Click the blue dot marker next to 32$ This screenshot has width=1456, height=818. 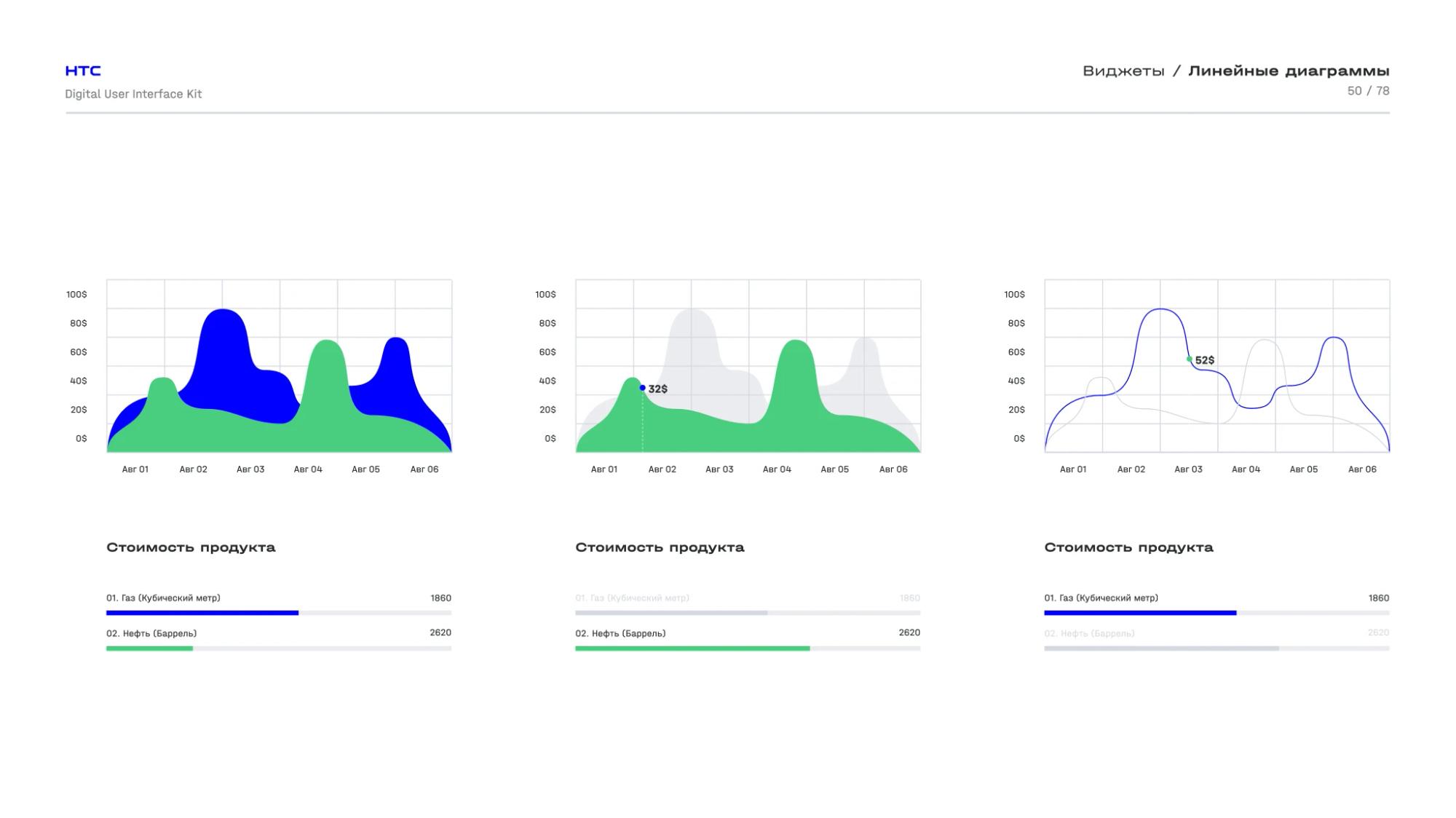[642, 388]
